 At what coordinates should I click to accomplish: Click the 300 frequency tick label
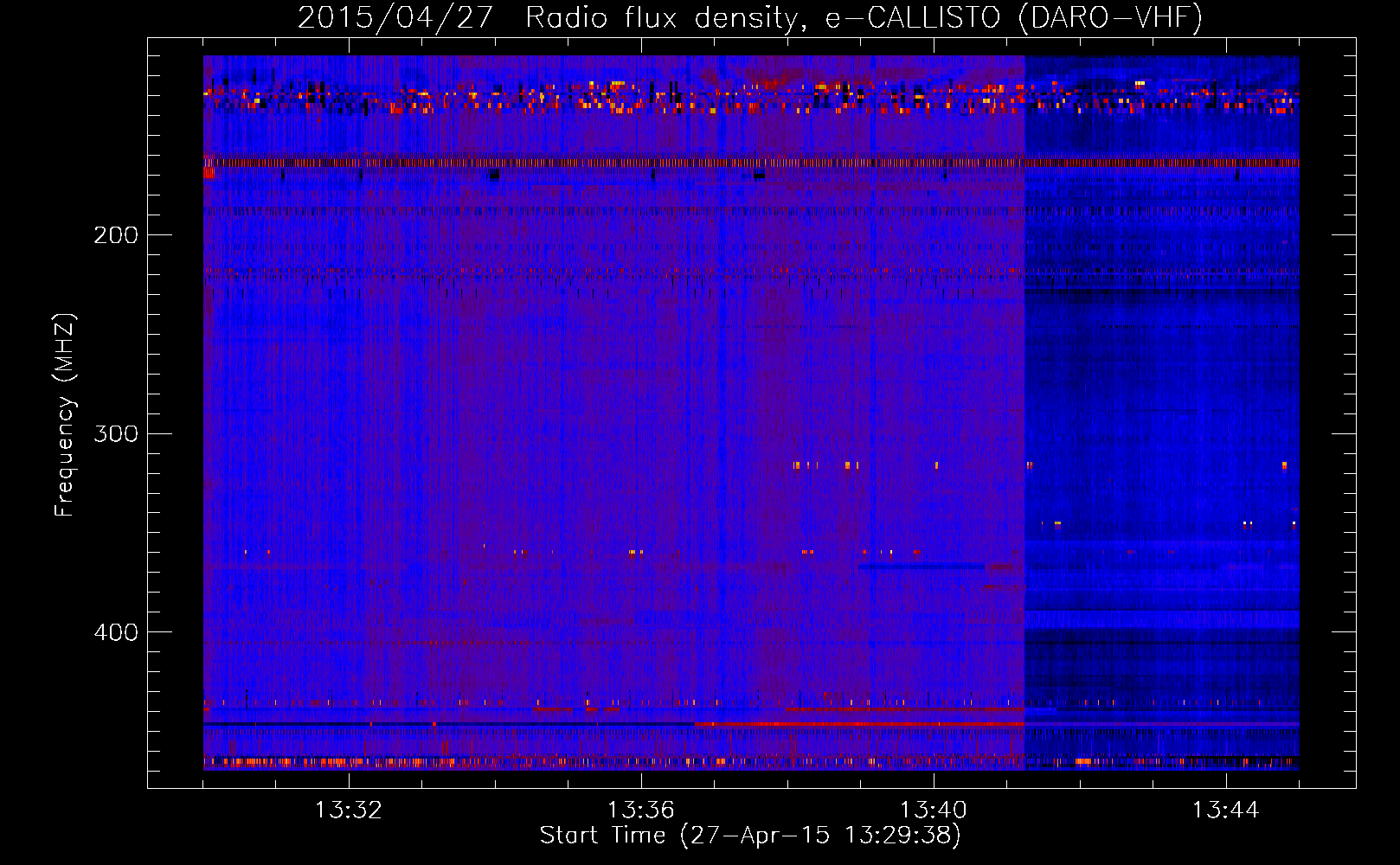pos(116,433)
